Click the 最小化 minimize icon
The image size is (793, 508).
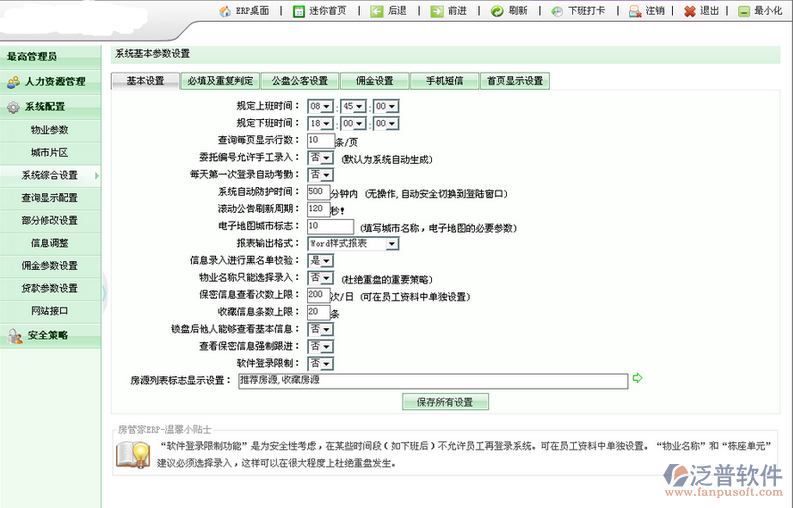click(743, 11)
